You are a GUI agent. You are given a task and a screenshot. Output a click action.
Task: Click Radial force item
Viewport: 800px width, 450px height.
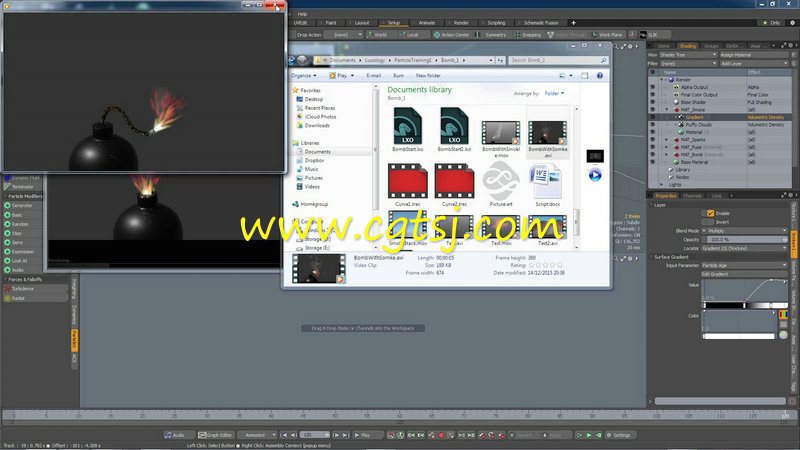pyautogui.click(x=35, y=298)
